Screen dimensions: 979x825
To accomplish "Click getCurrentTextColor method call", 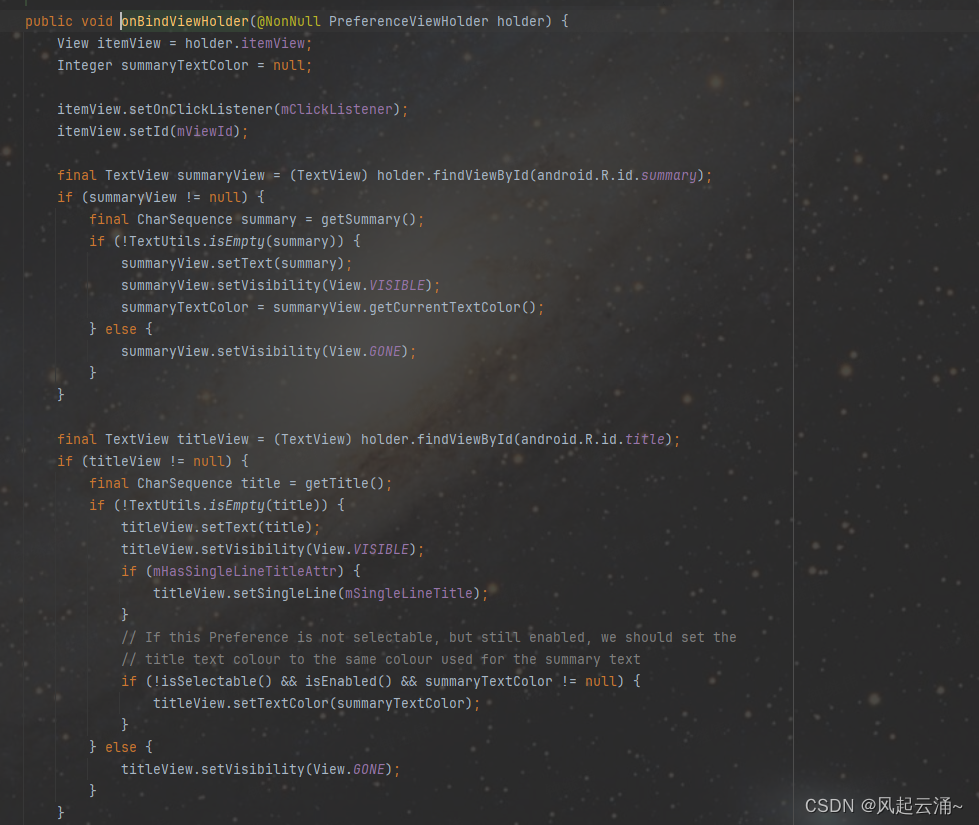I will point(450,306).
